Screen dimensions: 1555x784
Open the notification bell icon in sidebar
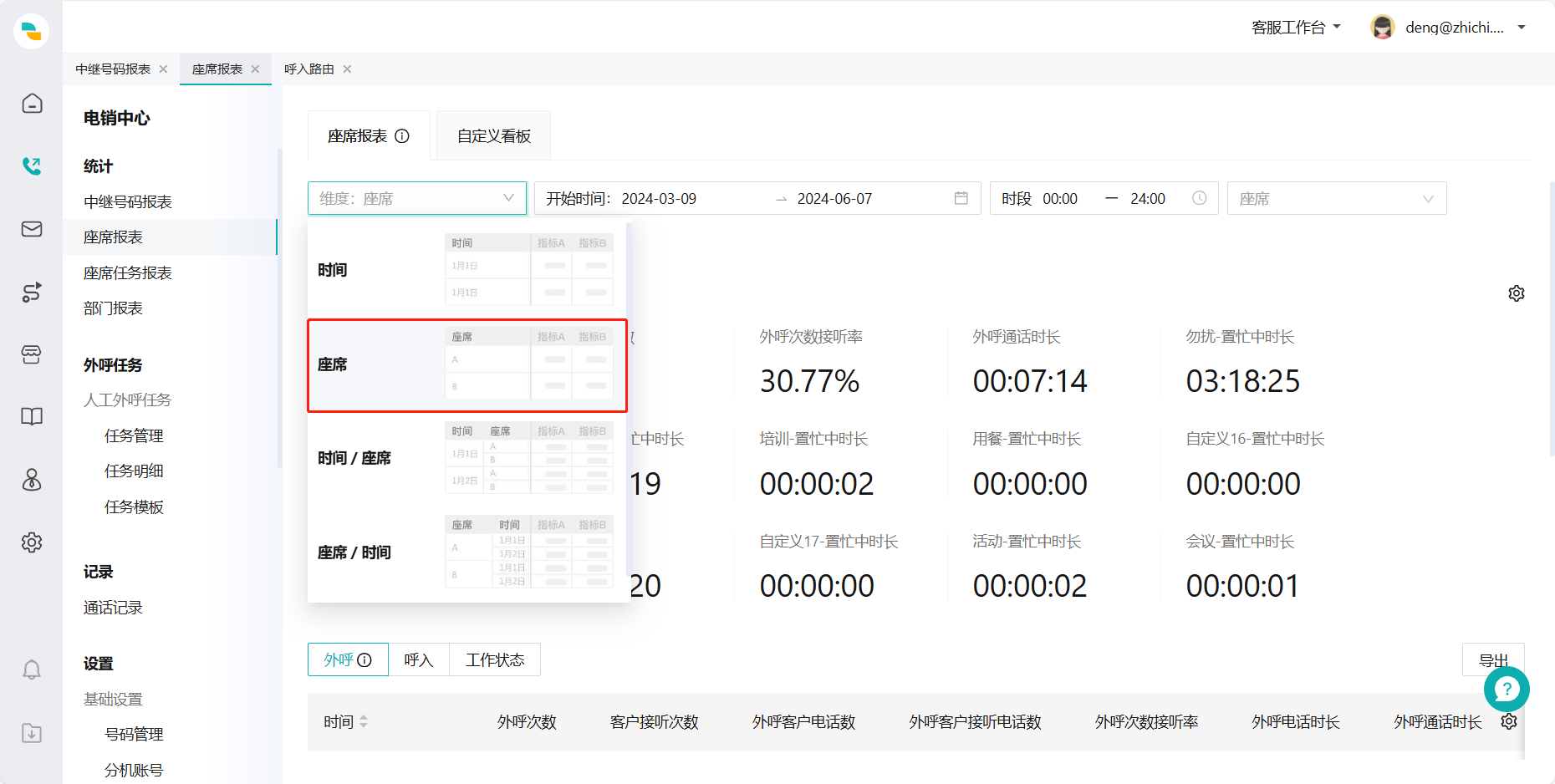point(32,669)
